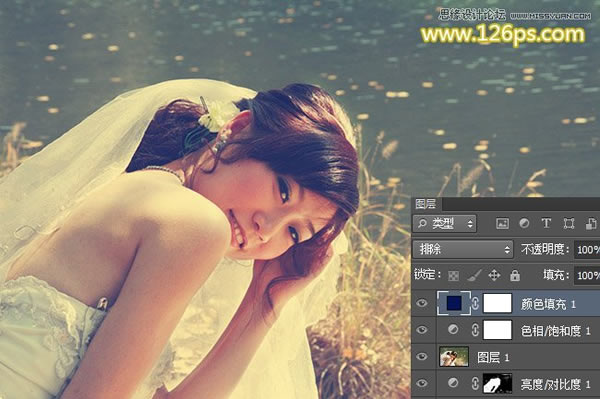This screenshot has height=399, width=600.
Task: Click the adjustment layer filter icon
Action: click(524, 223)
